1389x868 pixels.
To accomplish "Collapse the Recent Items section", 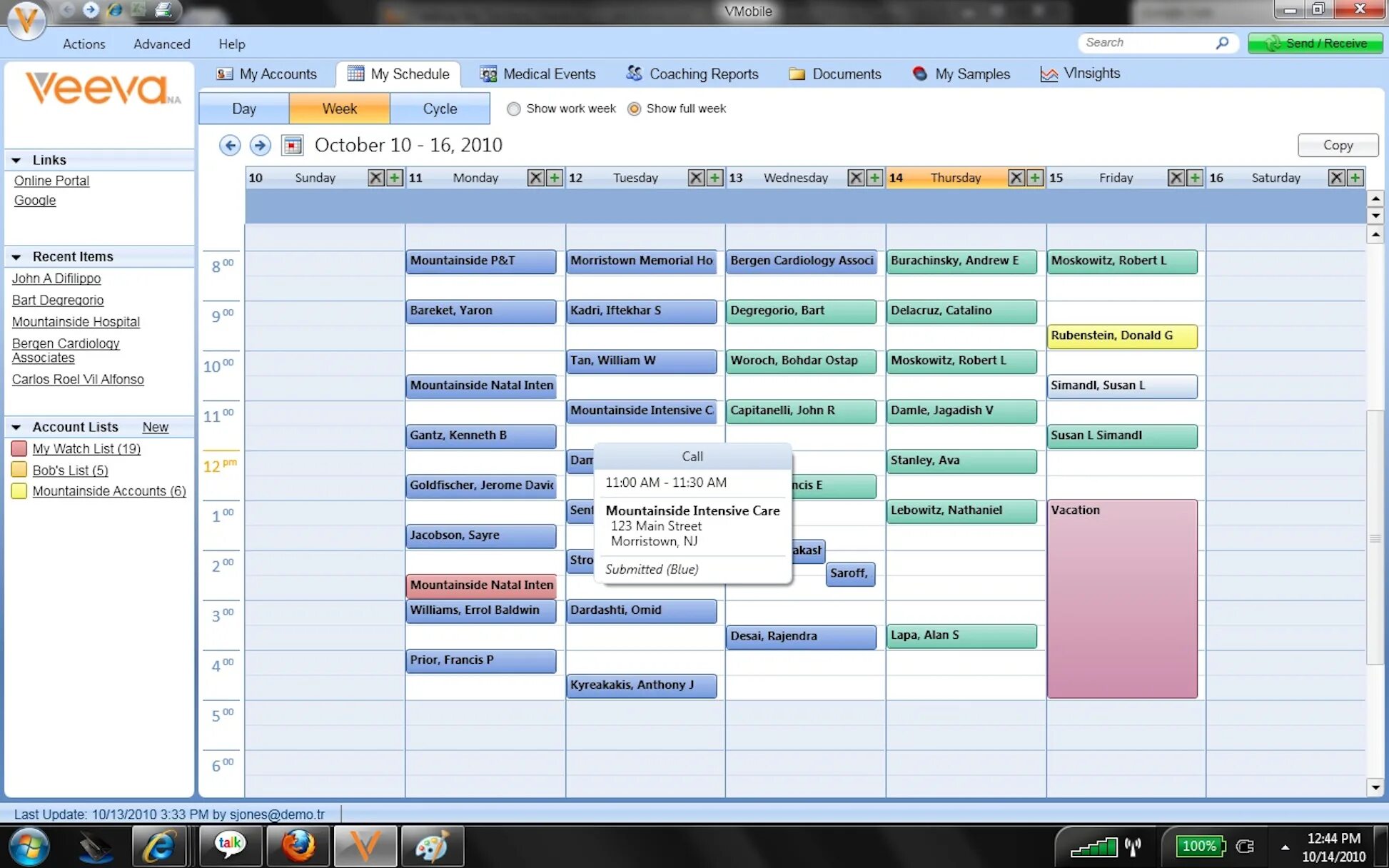I will 16,256.
